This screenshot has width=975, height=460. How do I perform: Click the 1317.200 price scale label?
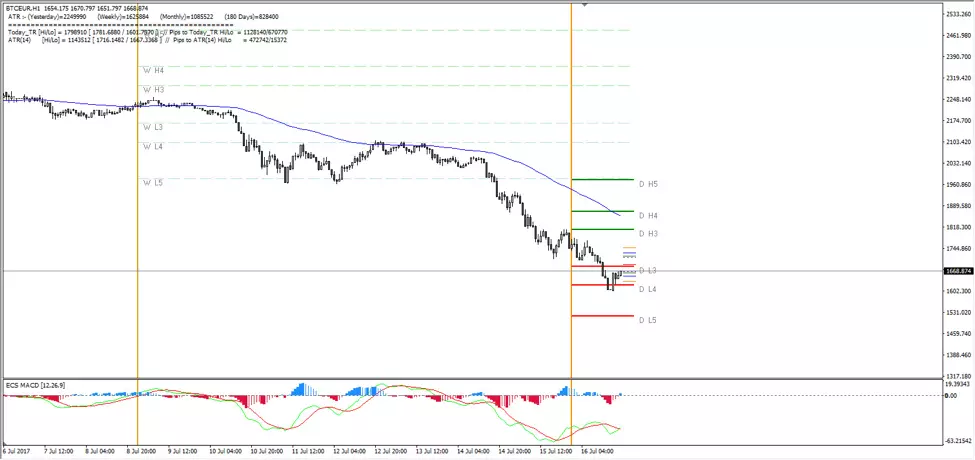(x=958, y=376)
